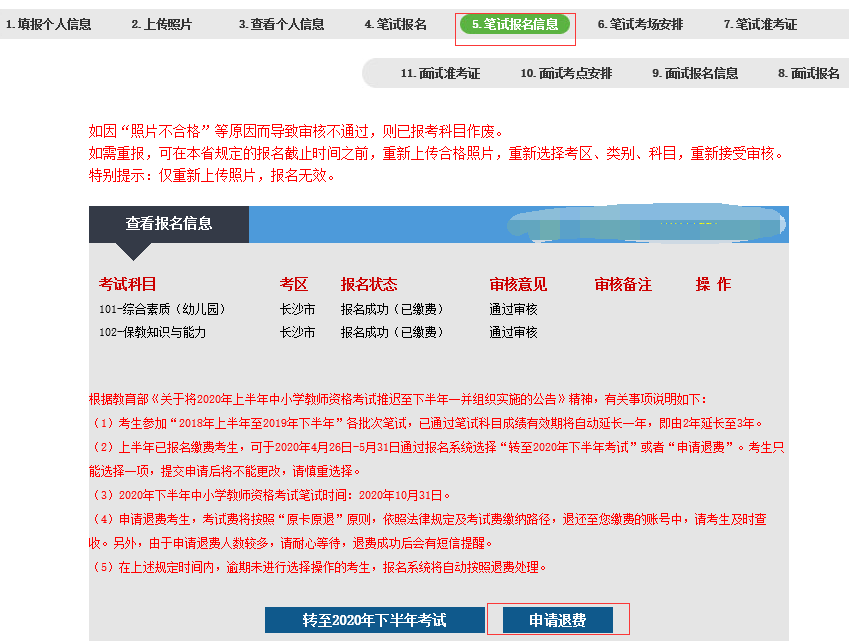
Task: Click the 考试科目 column header
Action: 127,284
